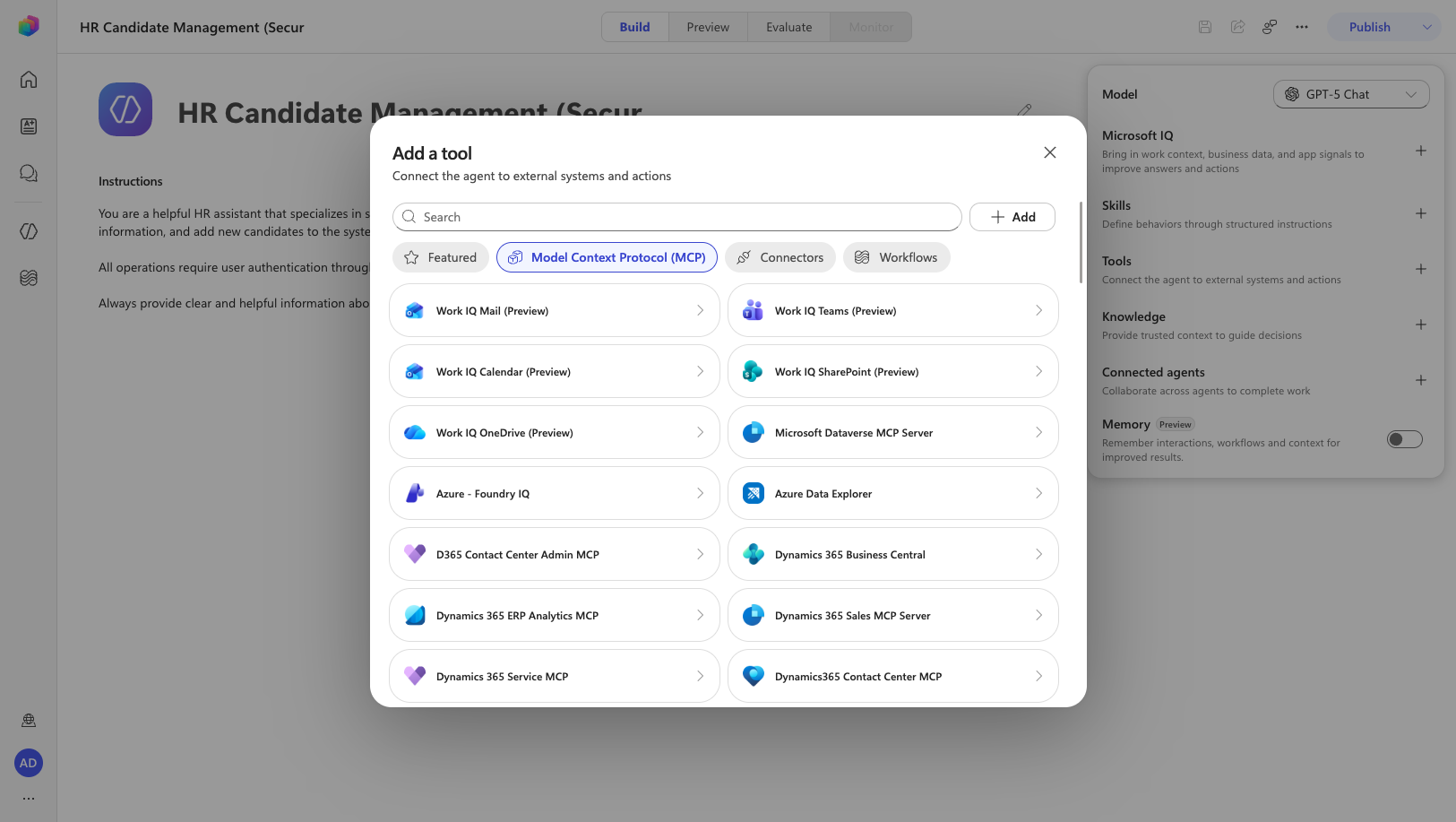Expand Dynamics 365 Sales MCP Server chevron

[1038, 615]
